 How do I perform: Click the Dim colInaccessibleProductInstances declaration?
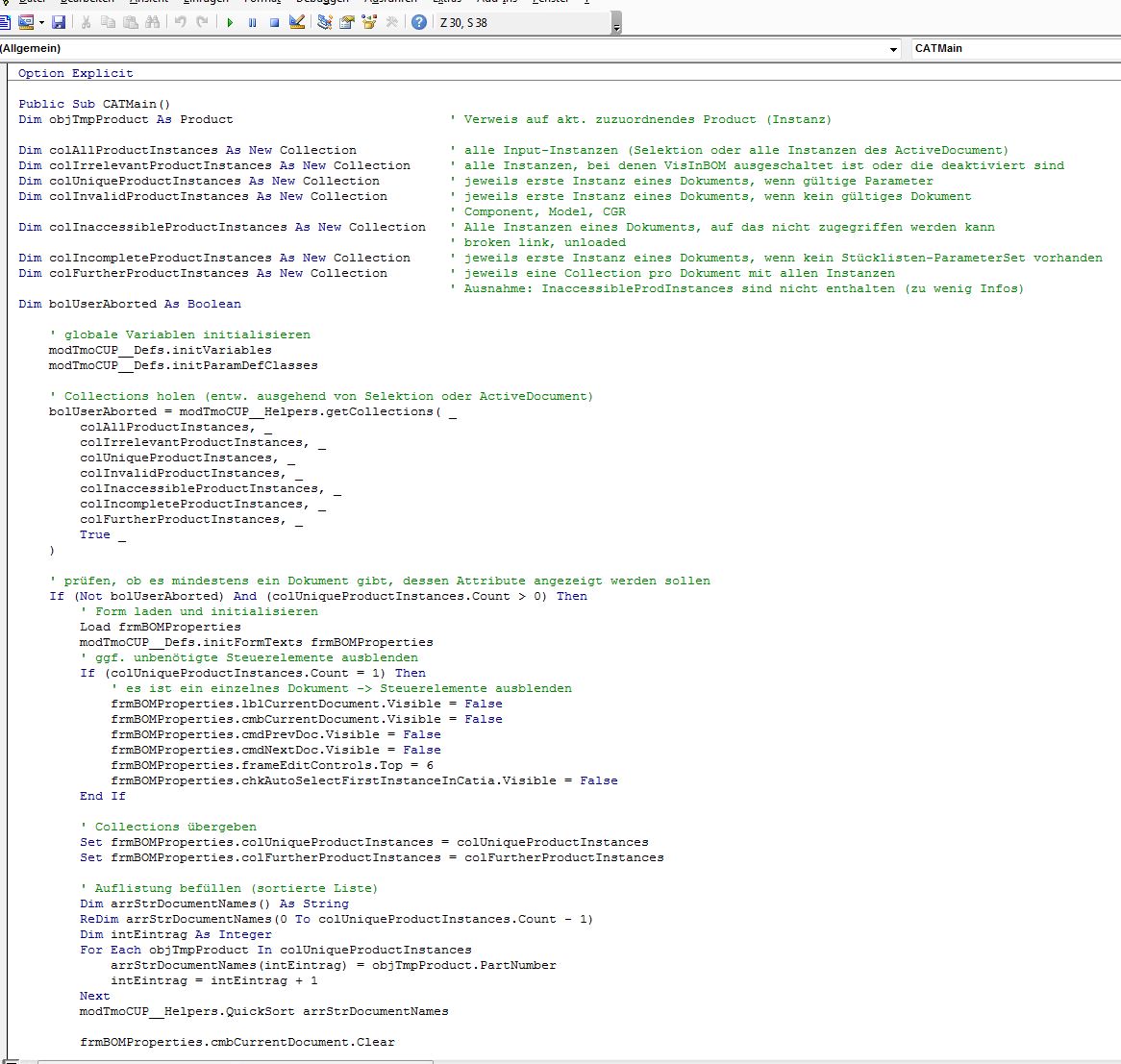click(x=222, y=227)
